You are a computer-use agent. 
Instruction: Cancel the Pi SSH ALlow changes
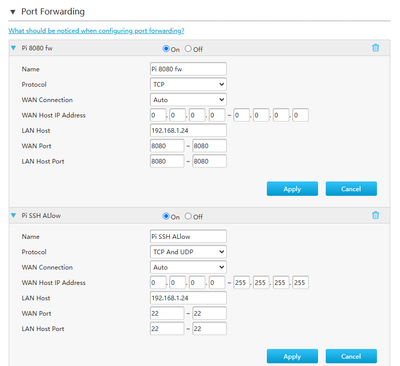351,356
